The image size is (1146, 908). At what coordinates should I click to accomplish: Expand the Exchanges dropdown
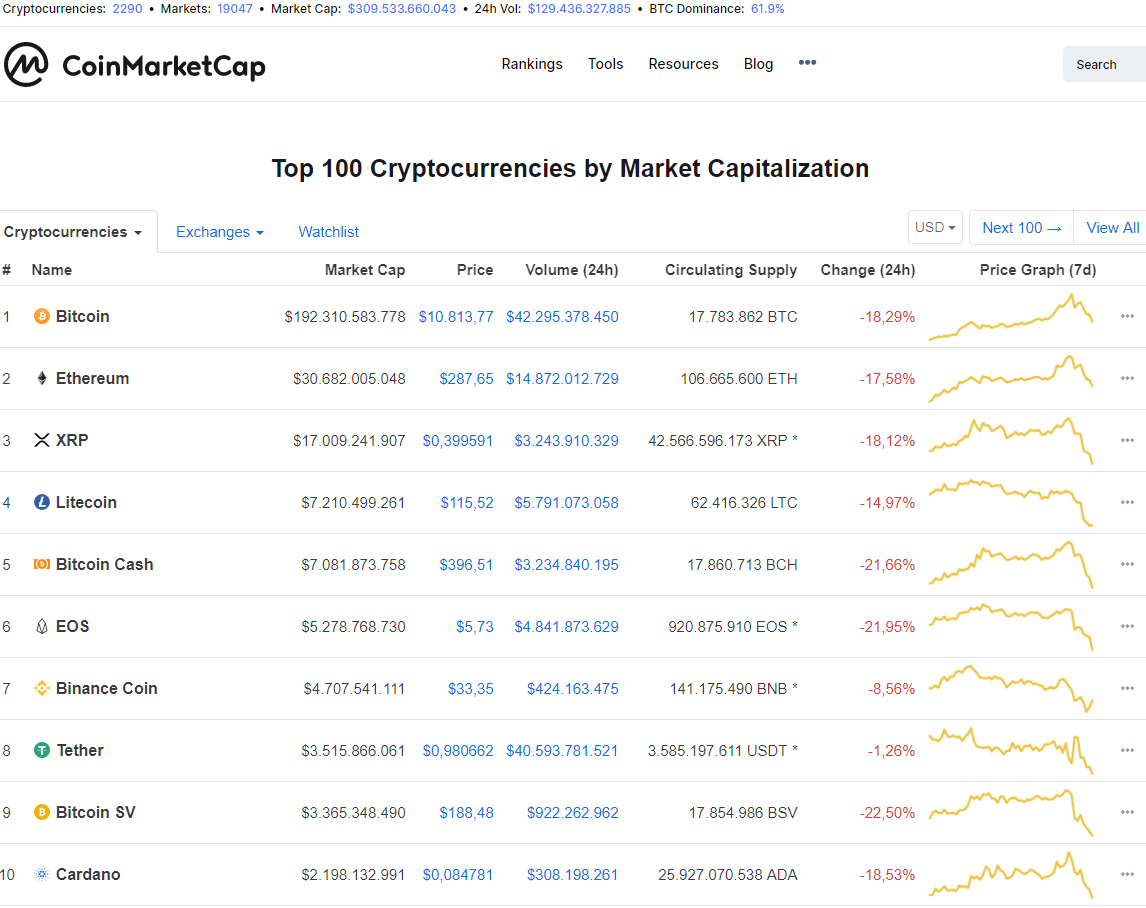point(219,232)
